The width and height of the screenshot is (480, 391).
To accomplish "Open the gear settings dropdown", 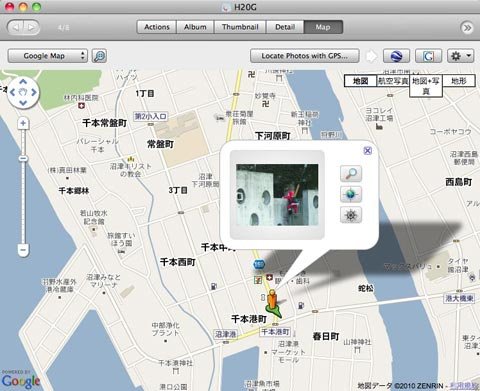I will (x=460, y=56).
